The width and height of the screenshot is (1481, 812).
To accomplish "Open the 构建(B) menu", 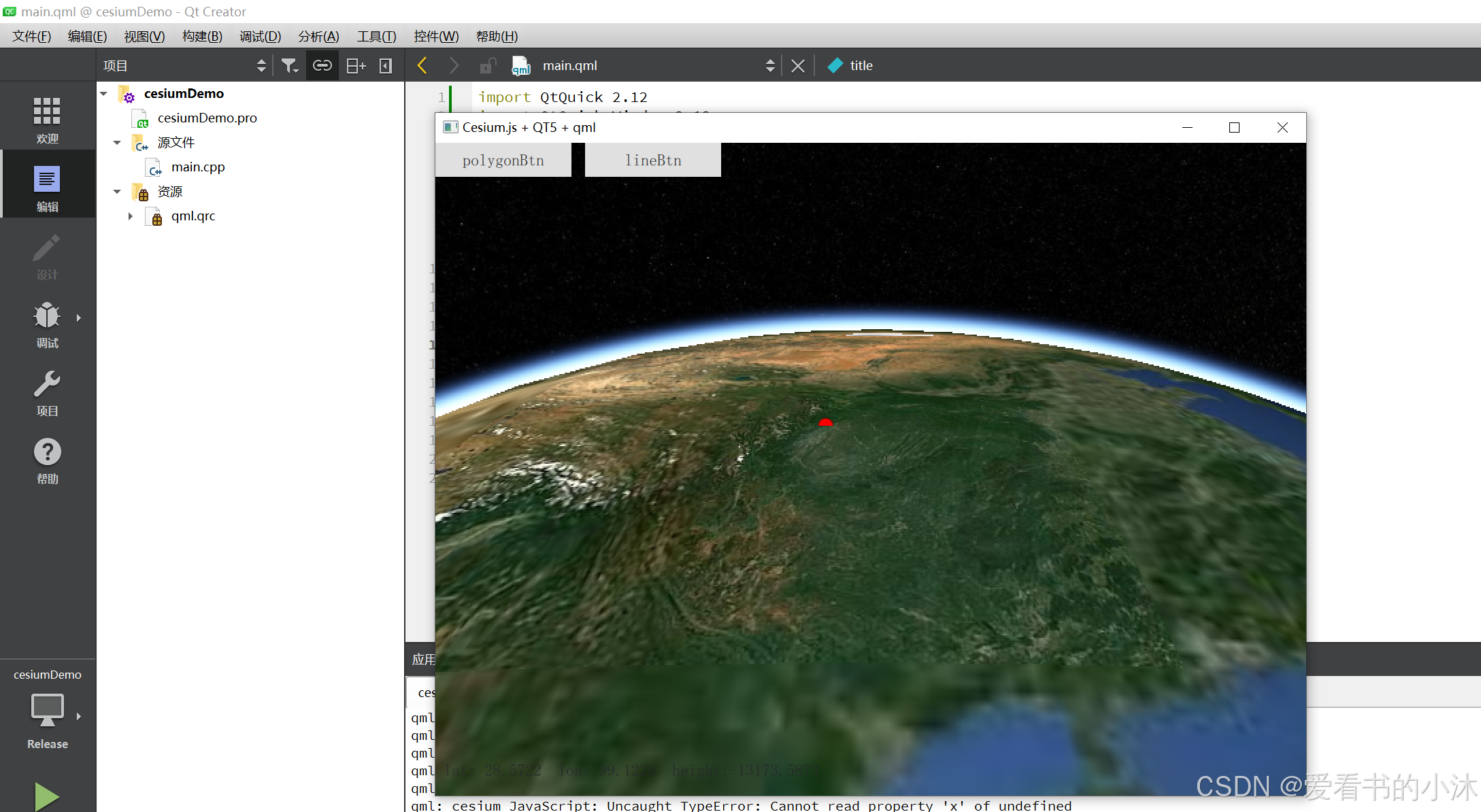I will coord(201,36).
